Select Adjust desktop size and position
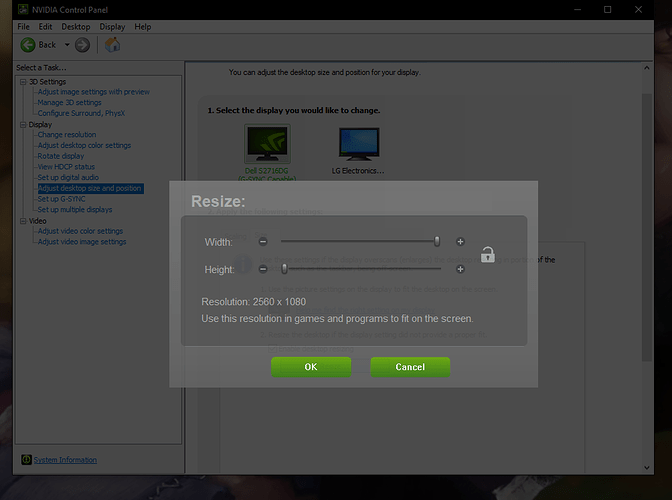The image size is (672, 500). tap(90, 188)
